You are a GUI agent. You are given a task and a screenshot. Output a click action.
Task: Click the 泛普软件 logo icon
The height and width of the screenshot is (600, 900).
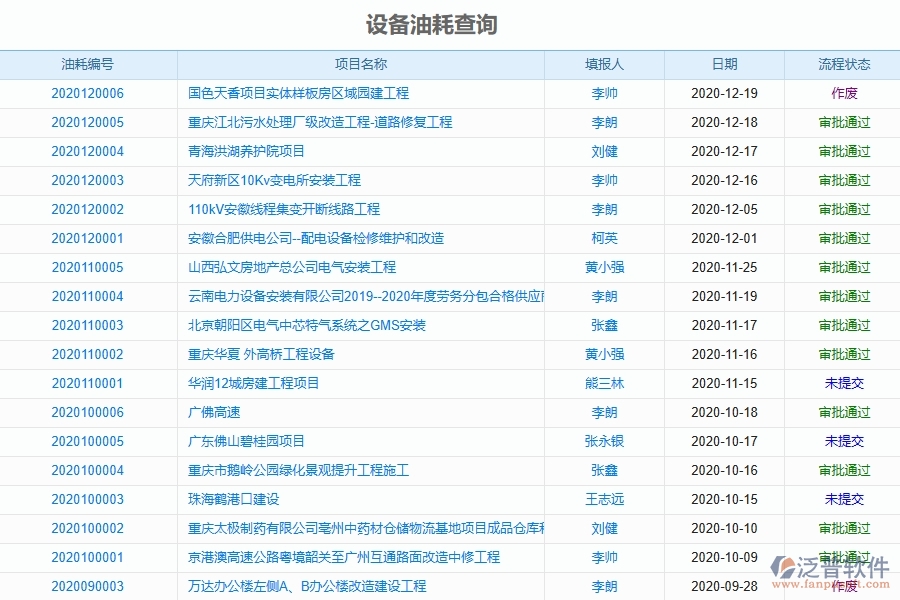pyautogui.click(x=785, y=567)
